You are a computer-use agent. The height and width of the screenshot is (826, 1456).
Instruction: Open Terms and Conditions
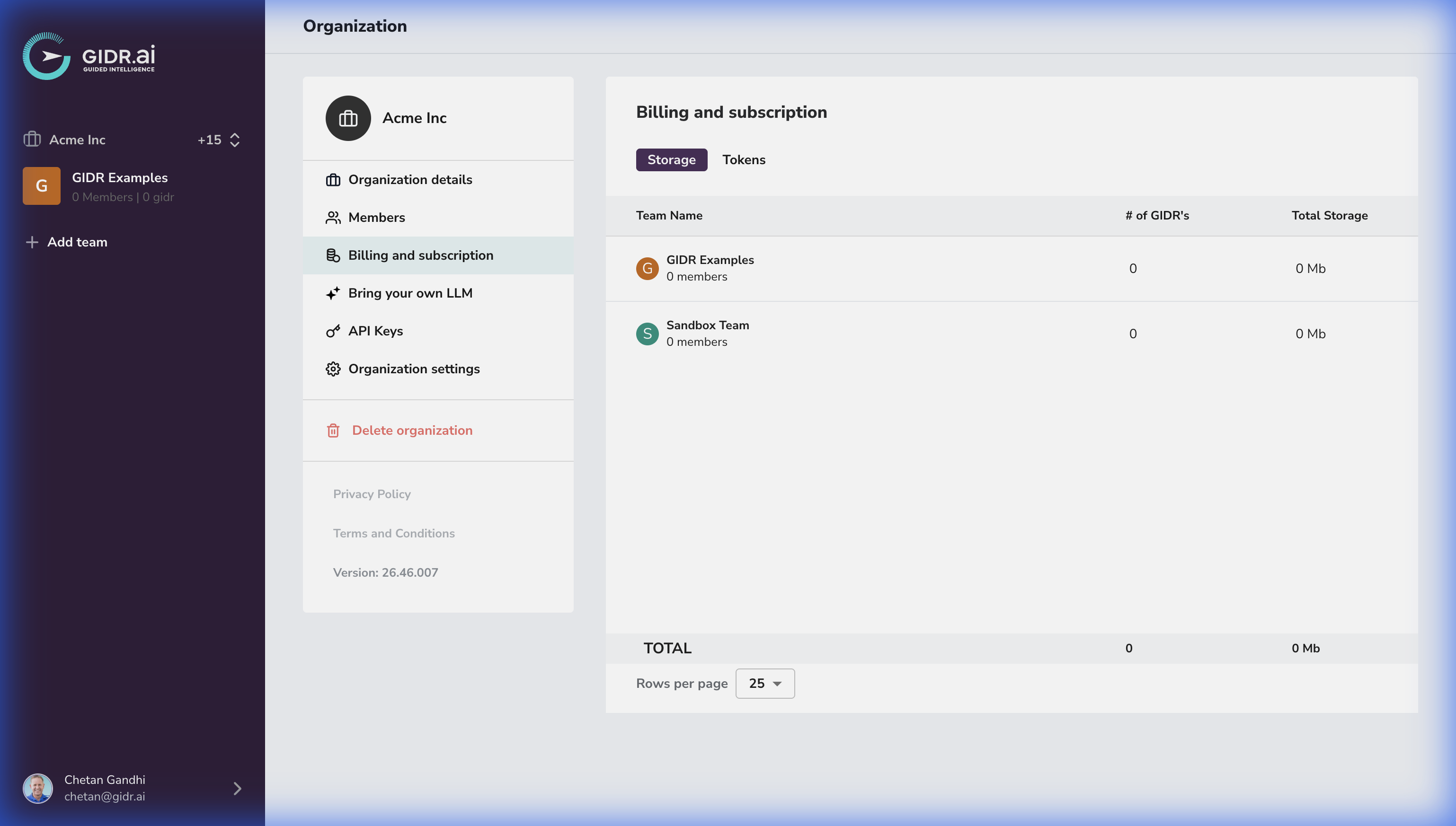pos(394,533)
